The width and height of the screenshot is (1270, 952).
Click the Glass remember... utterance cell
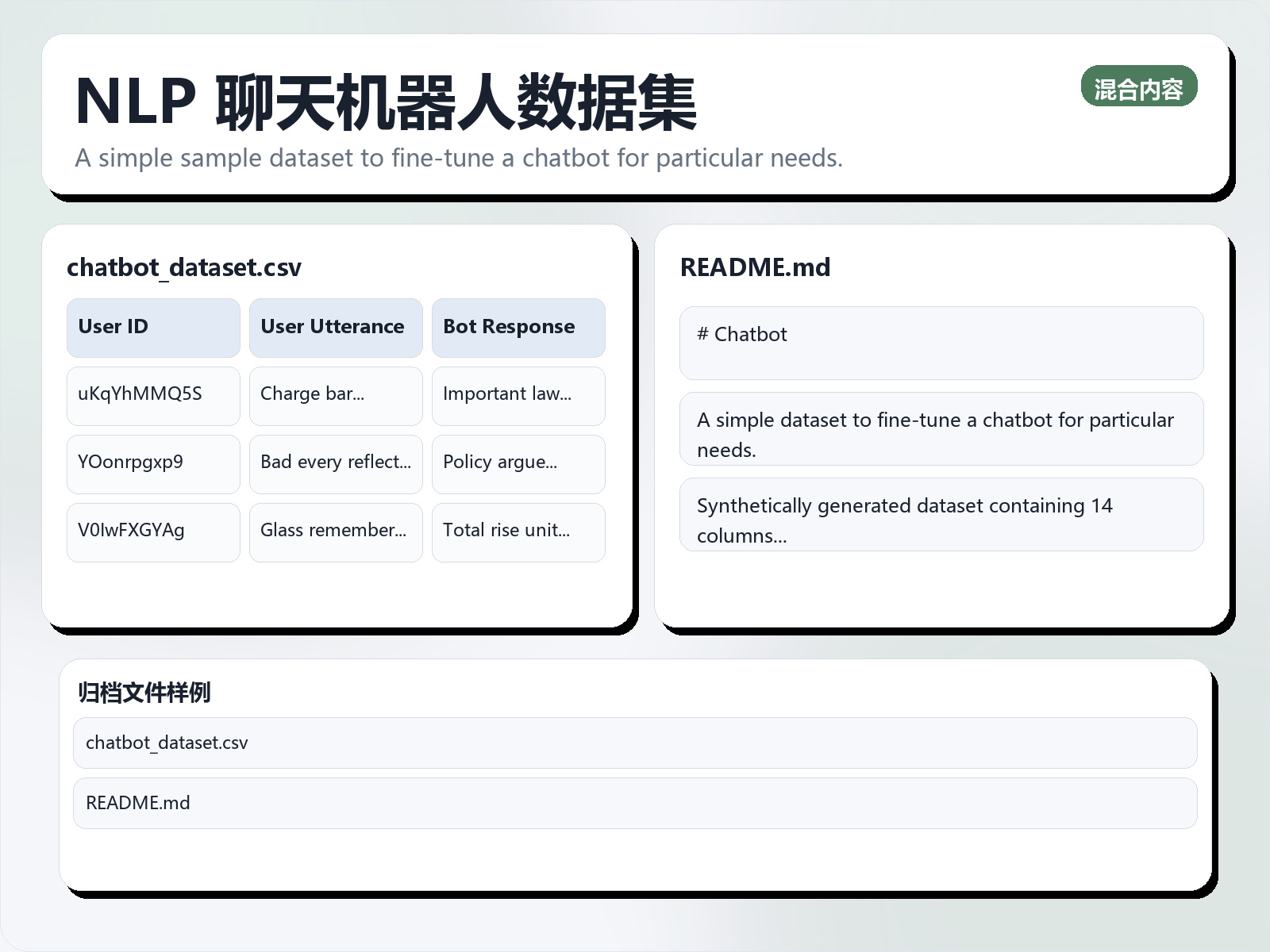pyautogui.click(x=336, y=532)
